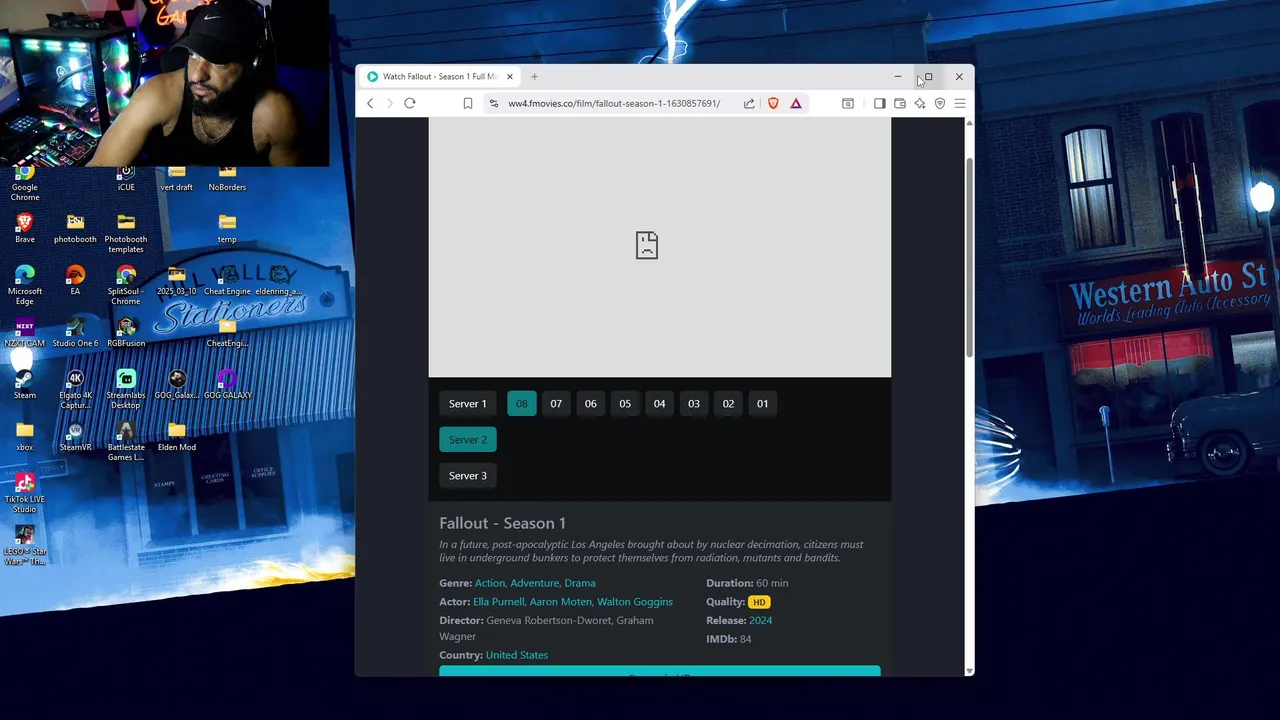The height and width of the screenshot is (720, 1280).
Task: Open Leo AI sparkle icon
Action: pos(920,103)
